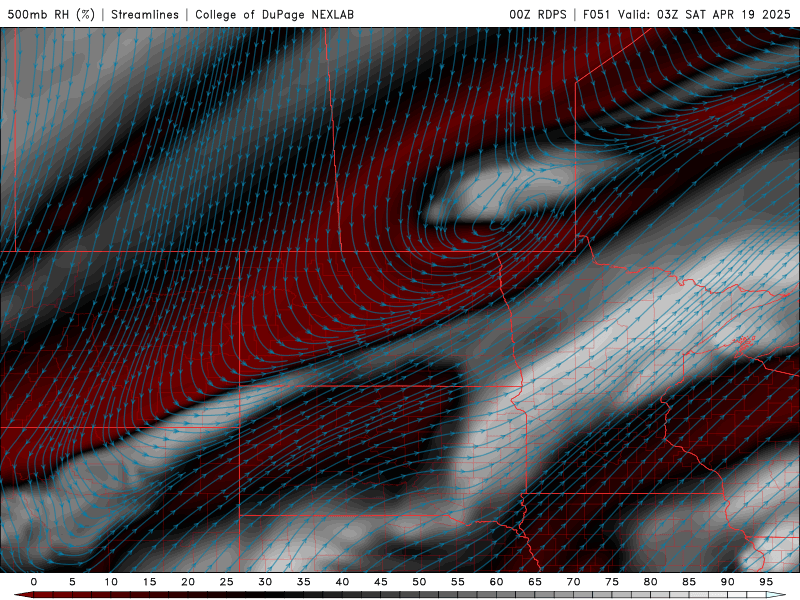Click the 30 value on color scale
Screen dimensions: 800x600
click(x=265, y=582)
